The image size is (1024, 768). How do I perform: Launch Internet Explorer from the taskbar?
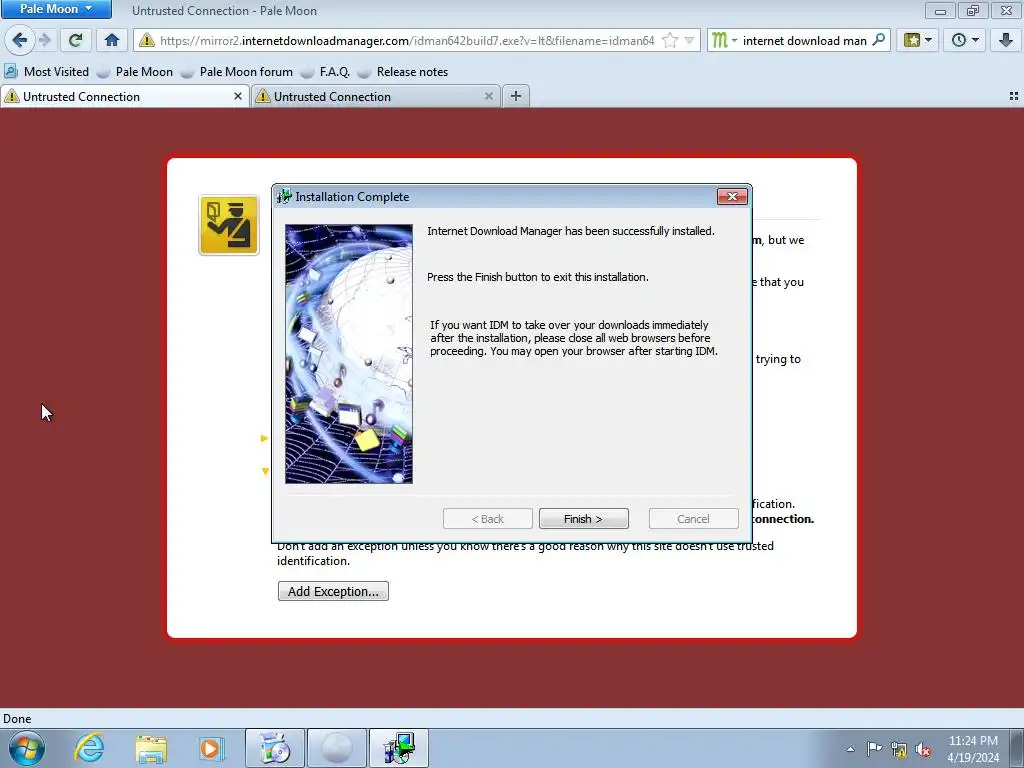(x=89, y=748)
